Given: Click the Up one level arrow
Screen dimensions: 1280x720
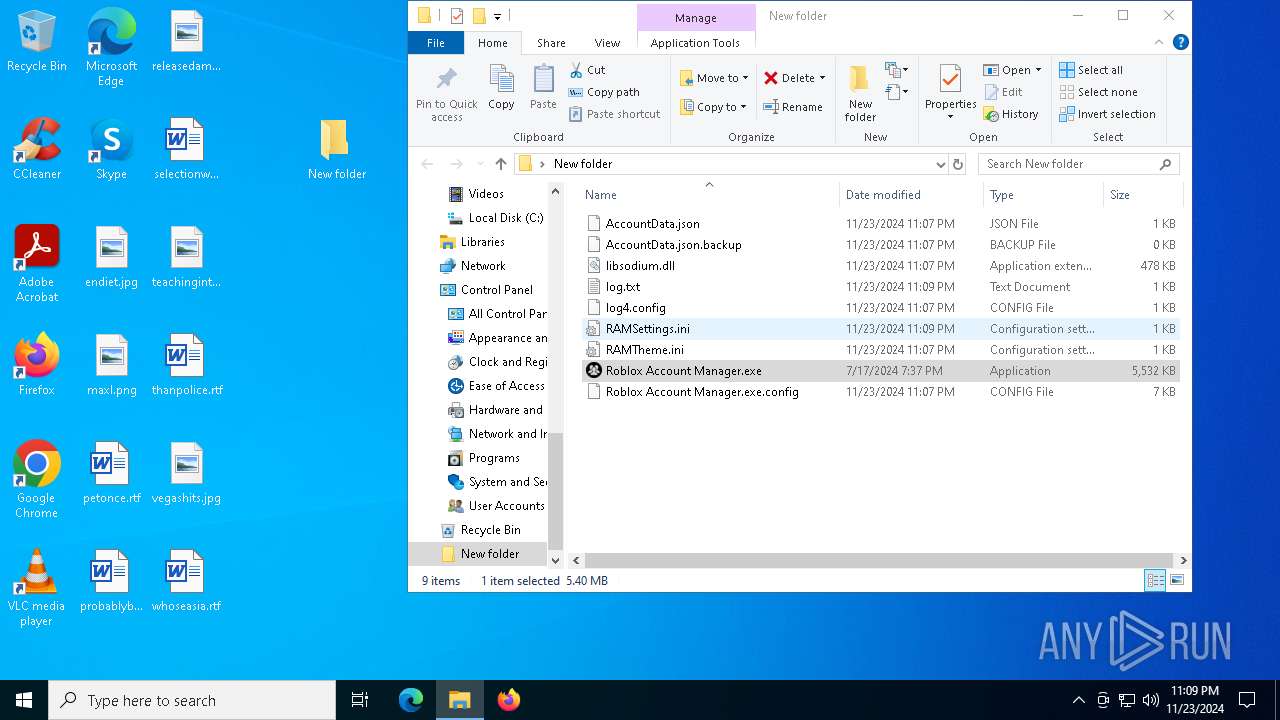Looking at the screenshot, I should click(x=501, y=164).
